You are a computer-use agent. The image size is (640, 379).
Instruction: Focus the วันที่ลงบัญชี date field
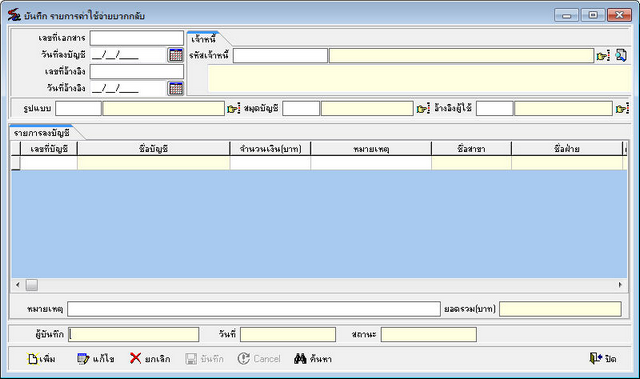[x=128, y=55]
